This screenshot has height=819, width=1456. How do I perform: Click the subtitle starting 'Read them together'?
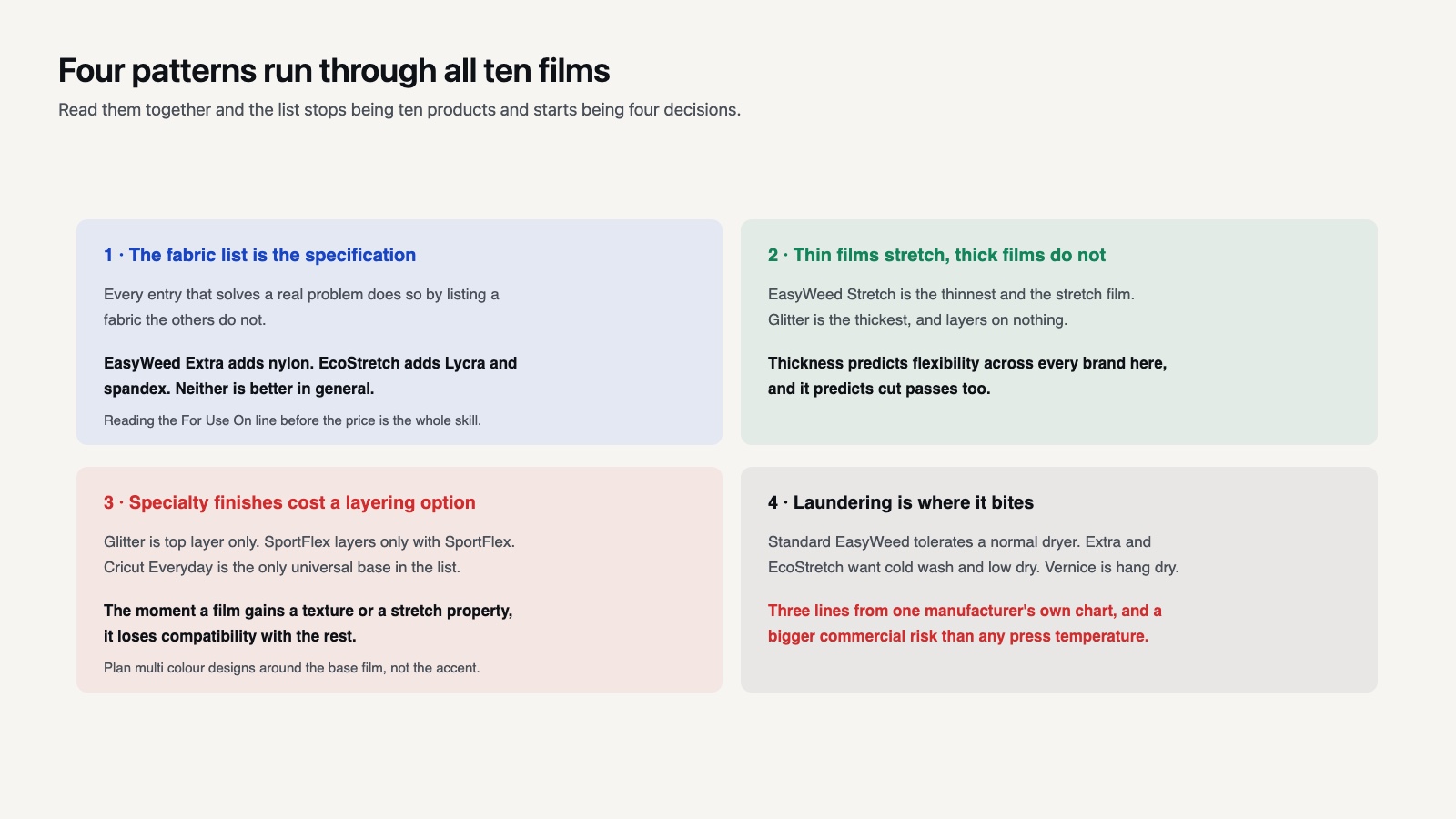[399, 110]
